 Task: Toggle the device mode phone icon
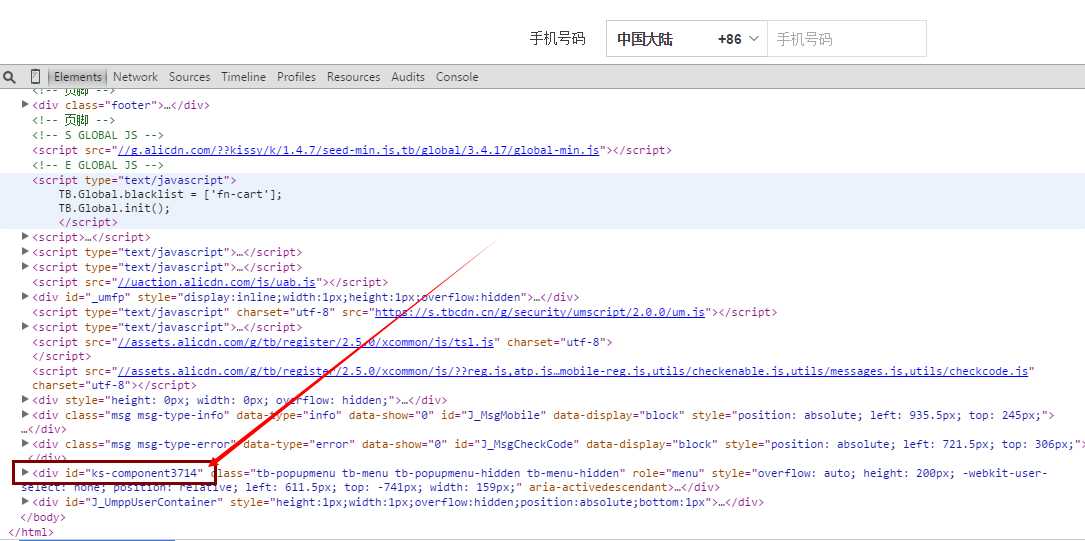35,77
